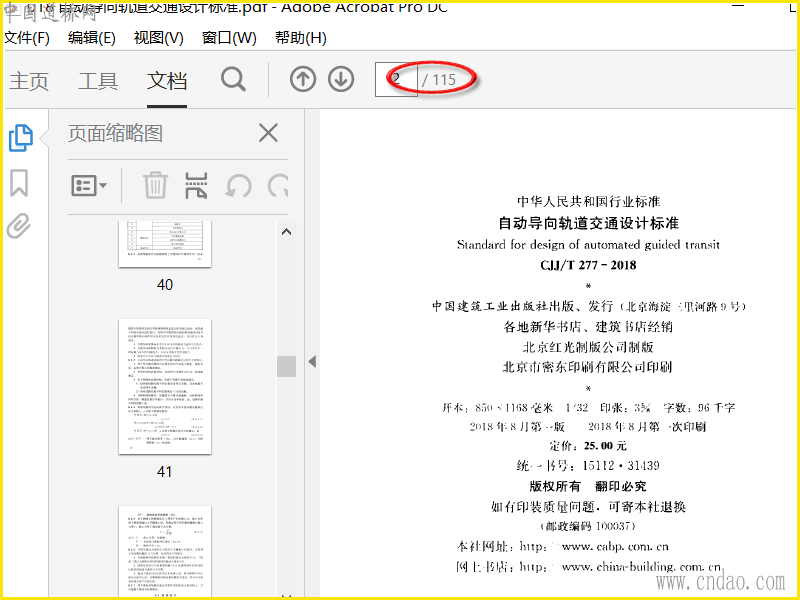Screen dimensions: 800x600
Task: Click the 页面缩略图 panel title
Action: (x=115, y=133)
